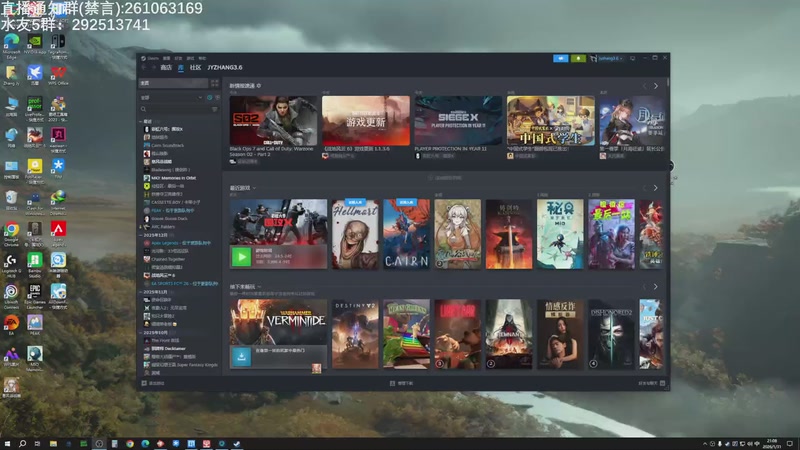Open Microsoft Edge desktop shortcut
Image resolution: width=800 pixels, height=450 pixels.
[x=11, y=46]
